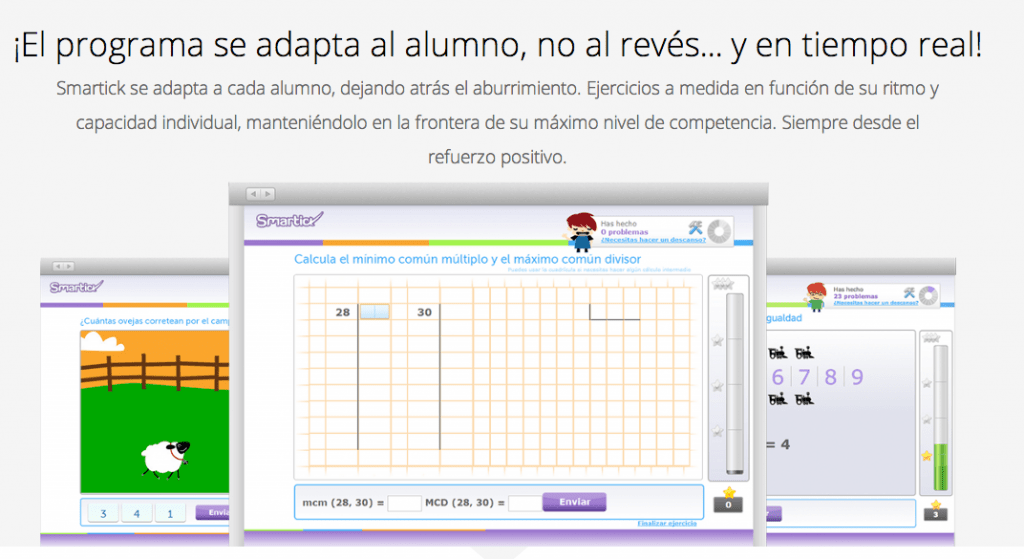Click earned gold star beside green progress bar

coord(927,456)
